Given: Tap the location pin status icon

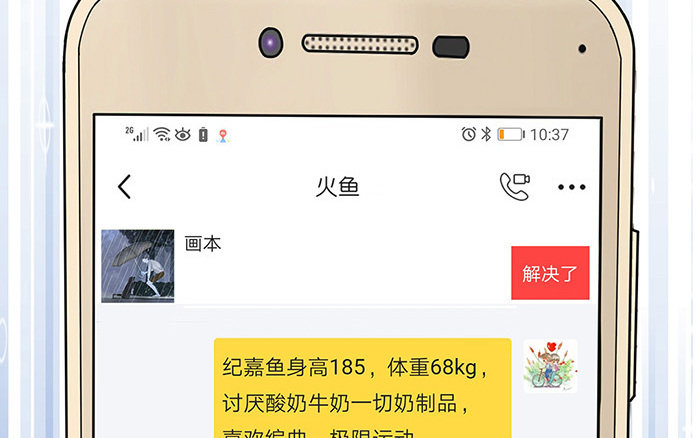Looking at the screenshot, I should 223,136.
